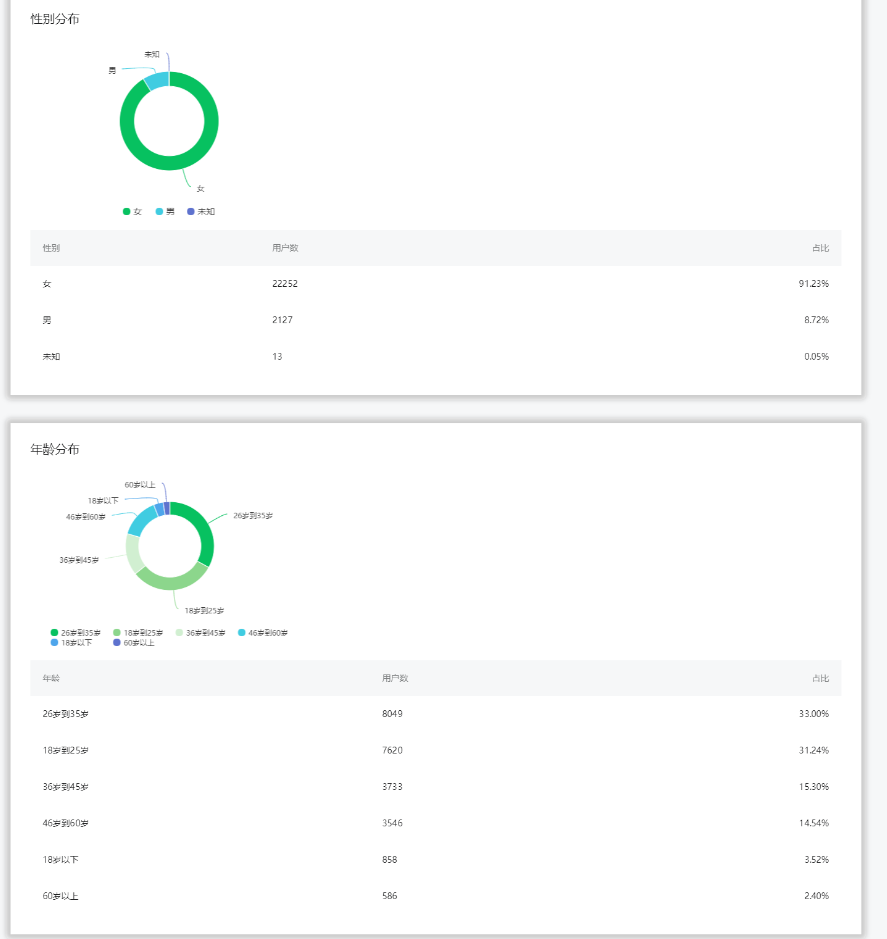Click the 26岁到35岁 callout label beside age donut

tap(253, 516)
